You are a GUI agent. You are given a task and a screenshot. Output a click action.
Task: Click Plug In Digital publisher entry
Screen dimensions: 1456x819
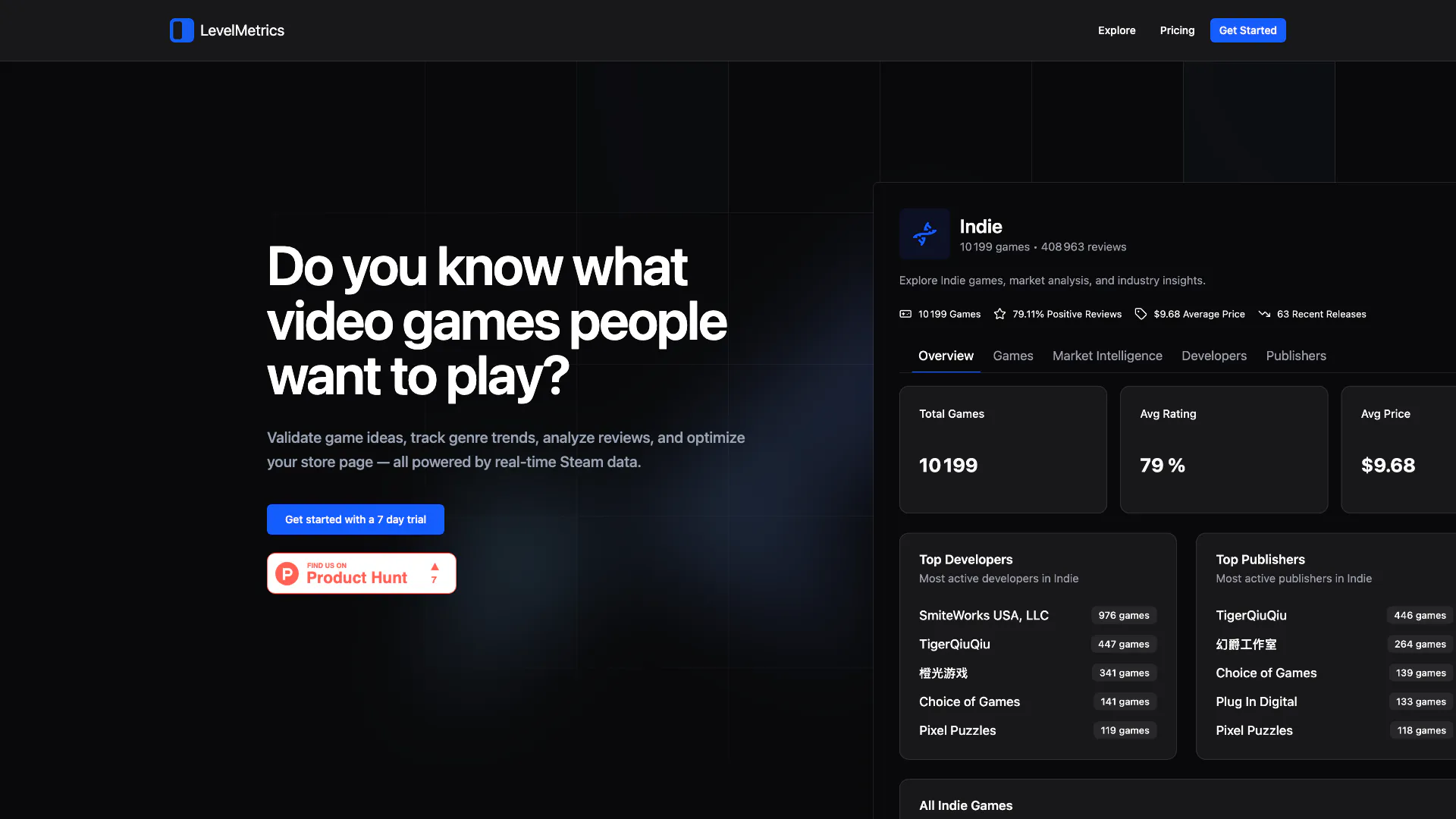point(1256,701)
